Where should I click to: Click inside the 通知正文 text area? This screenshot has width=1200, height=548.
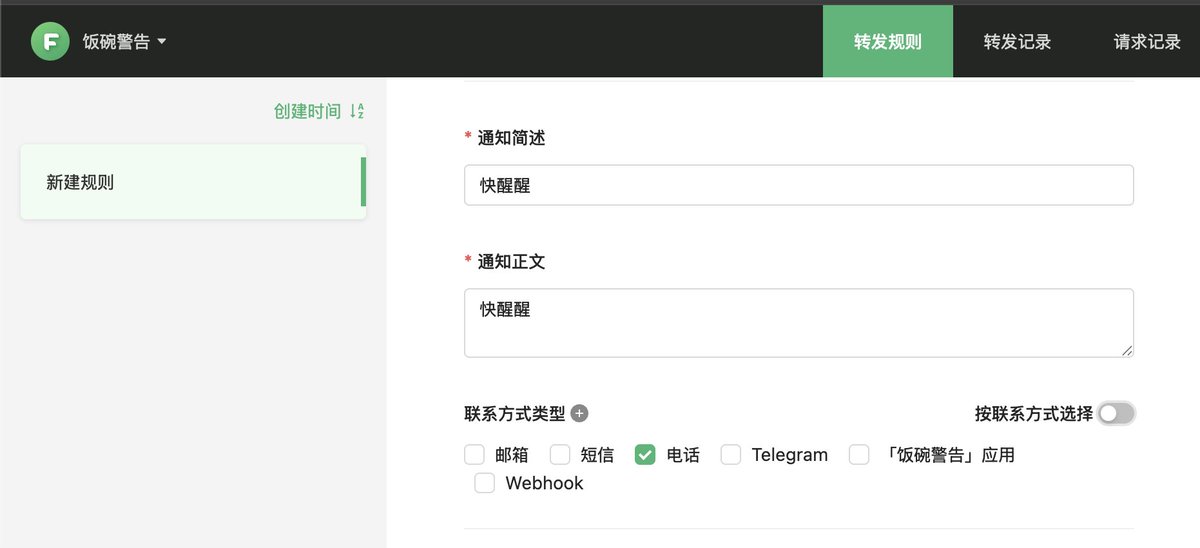pos(798,323)
